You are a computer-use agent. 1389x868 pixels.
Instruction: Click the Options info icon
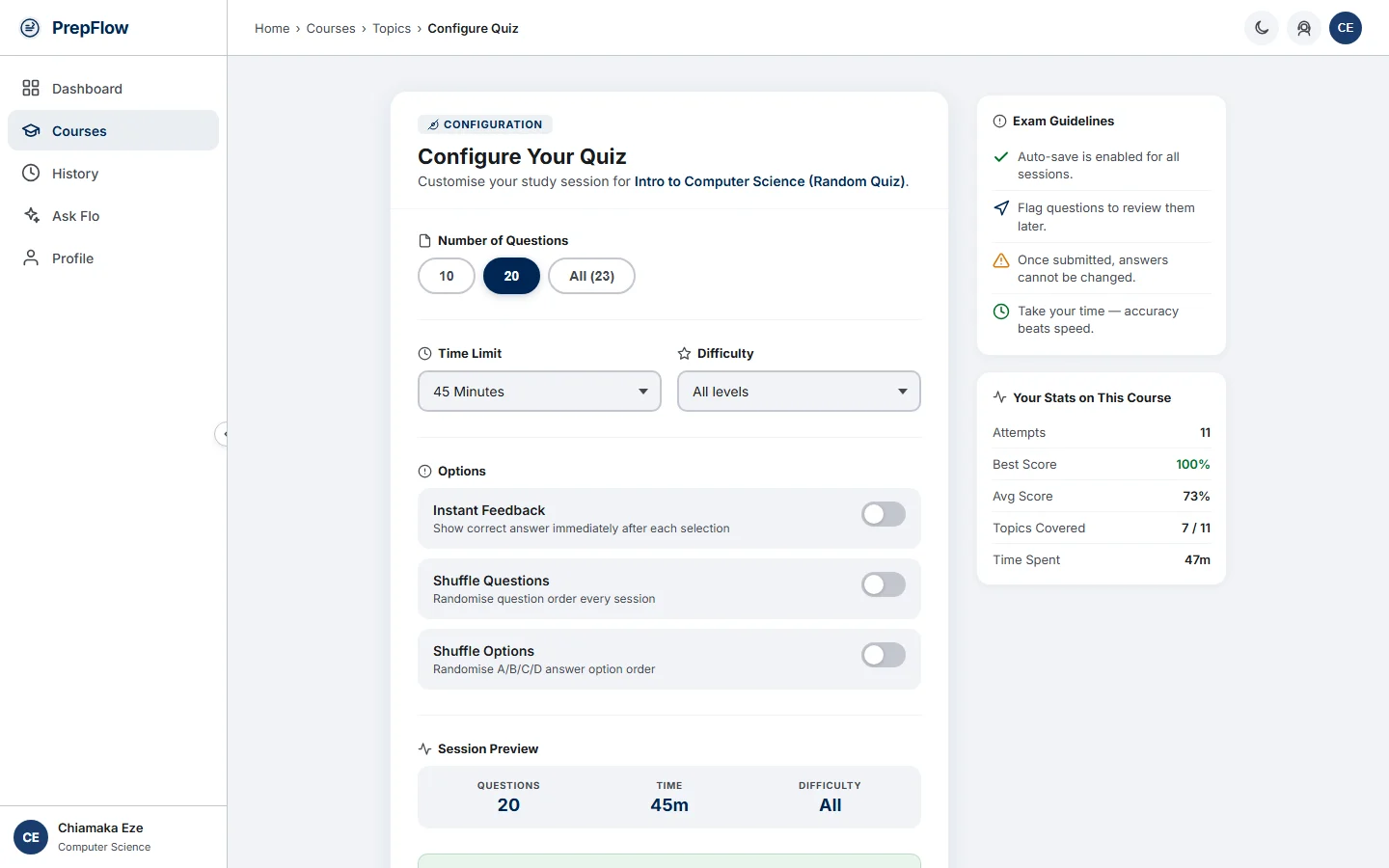(424, 472)
